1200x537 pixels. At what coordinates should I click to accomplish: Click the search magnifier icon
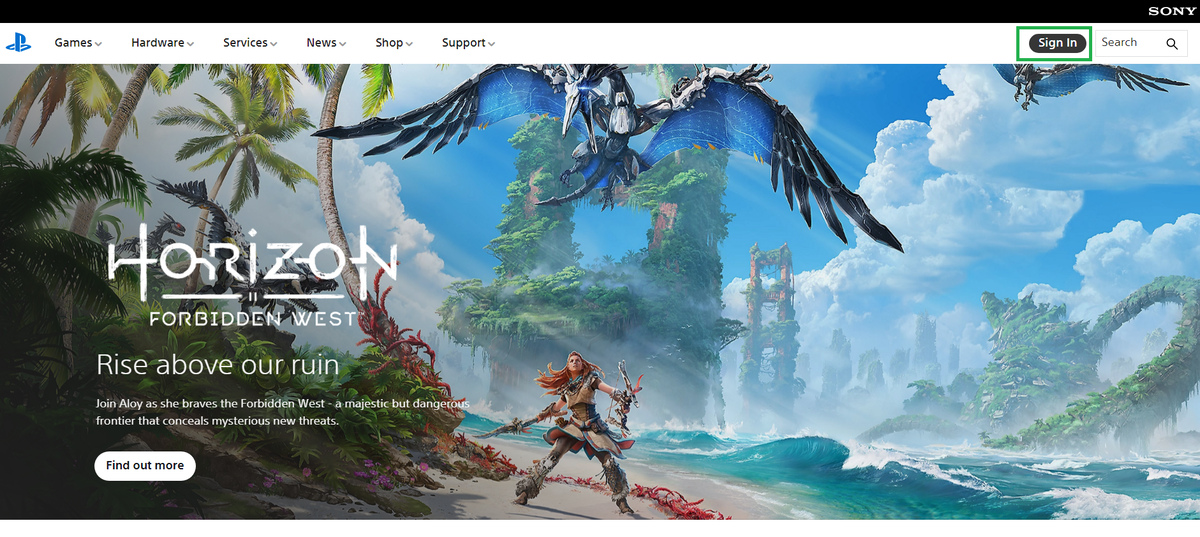coord(1172,44)
